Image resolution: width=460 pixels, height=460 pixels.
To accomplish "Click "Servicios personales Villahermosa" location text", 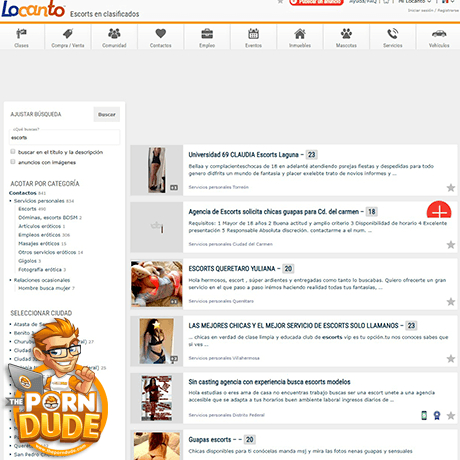I will point(224,358).
